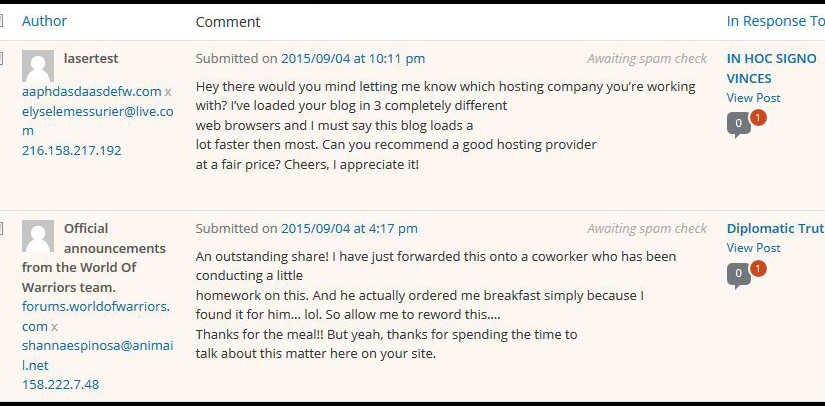
Task: Sort by the In Response To column
Action: [775, 21]
